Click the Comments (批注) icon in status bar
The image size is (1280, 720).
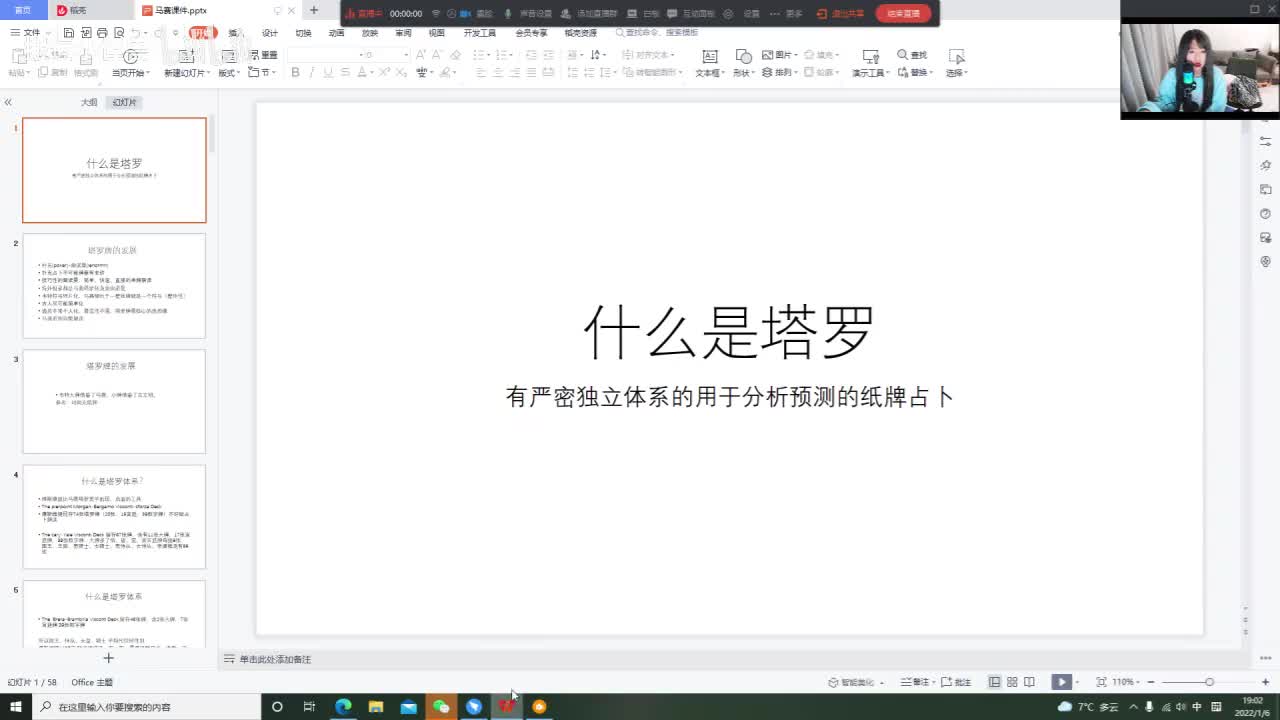(956, 682)
